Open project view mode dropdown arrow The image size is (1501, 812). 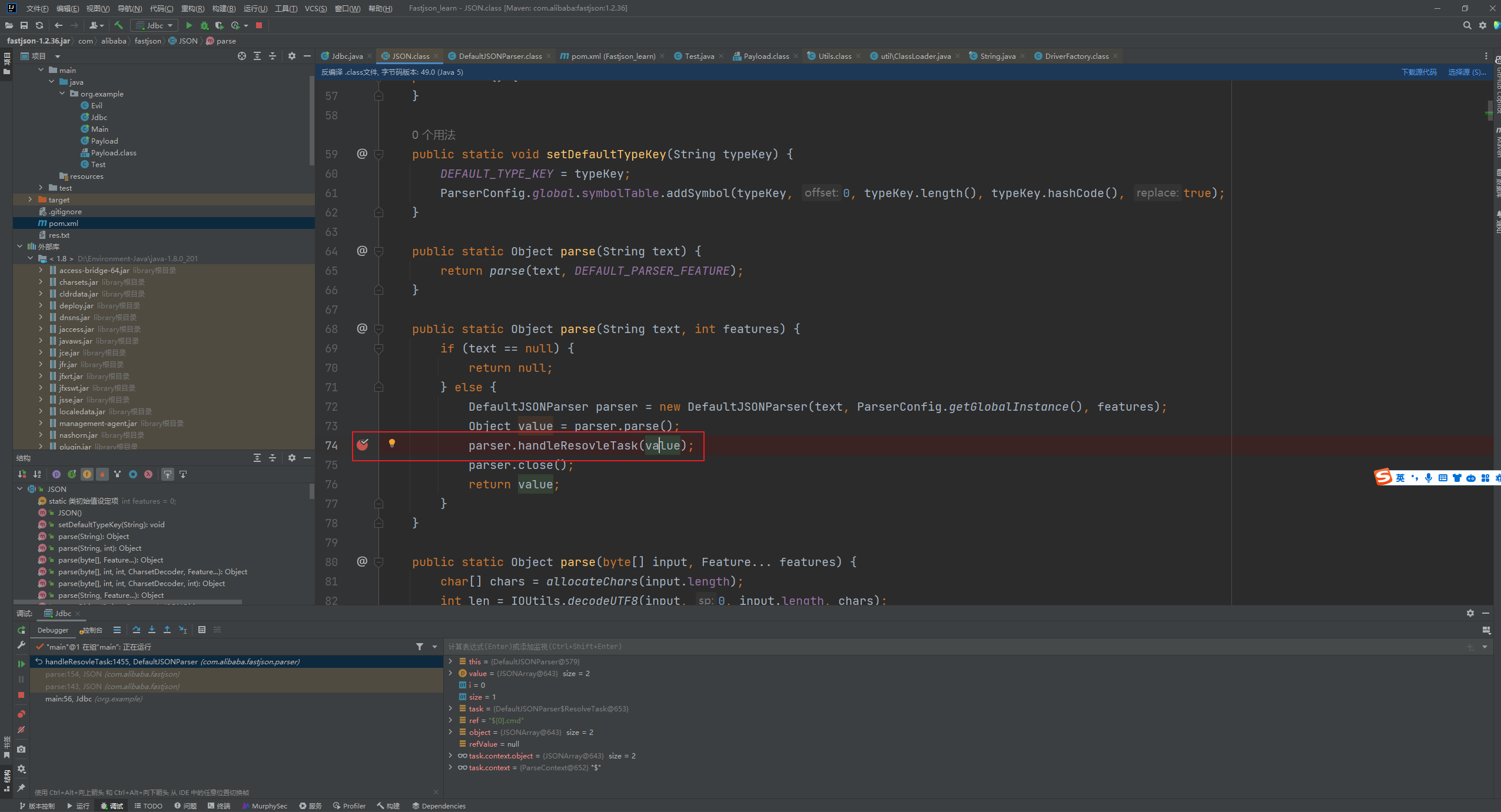pyautogui.click(x=58, y=56)
